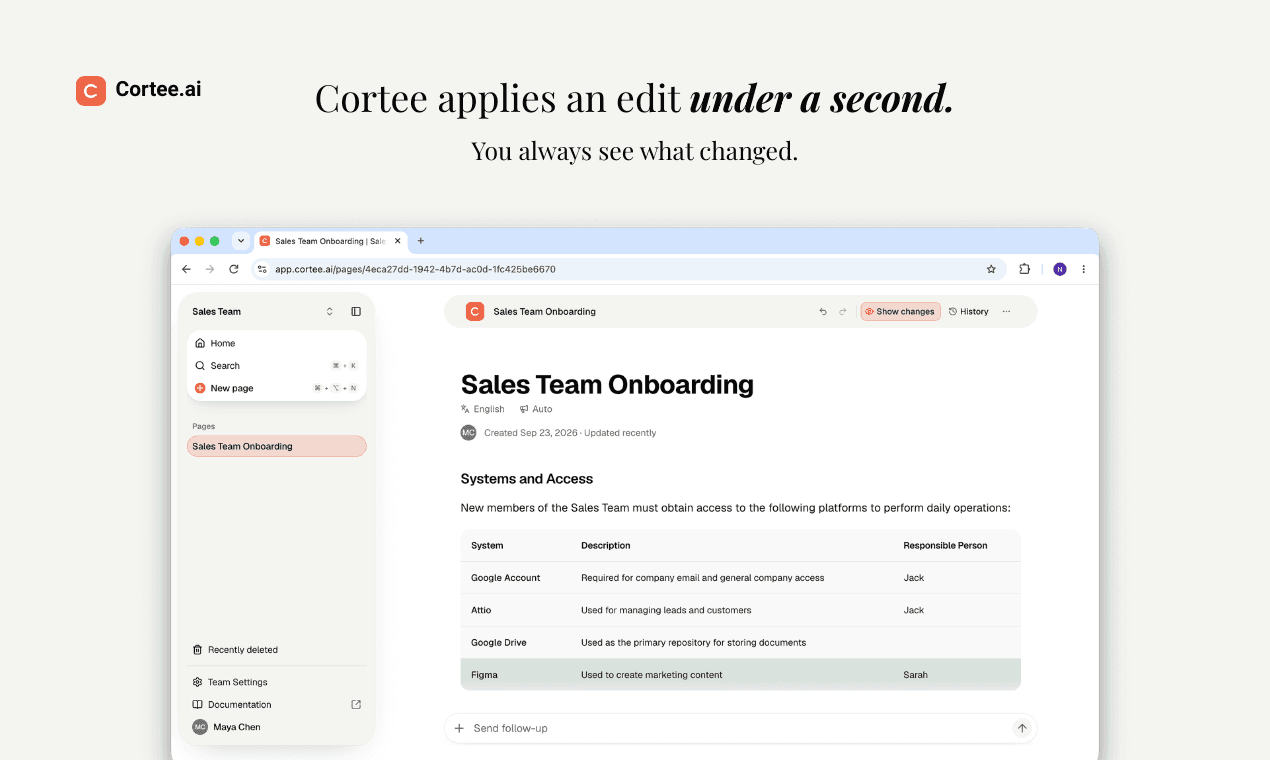
Task: Click the Systems and Access heading
Action: [527, 479]
